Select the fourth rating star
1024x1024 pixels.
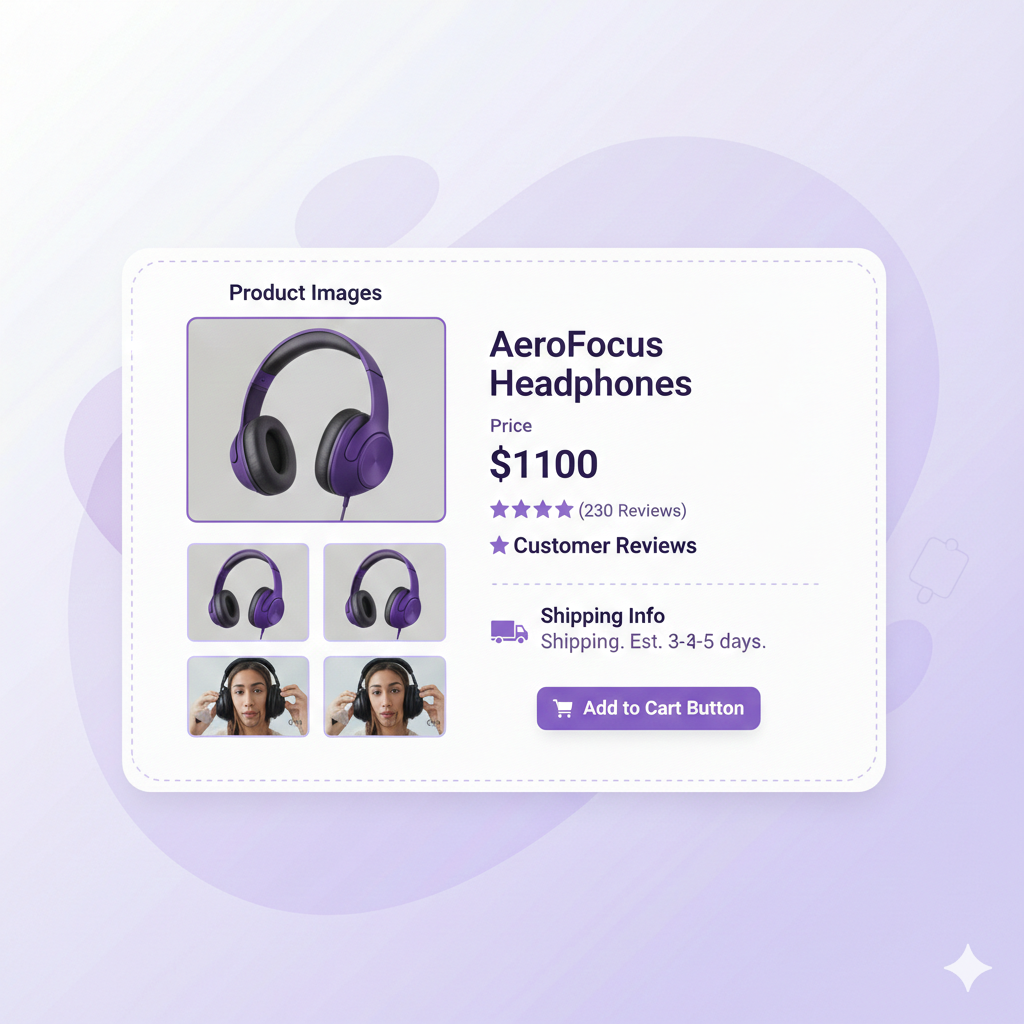click(x=564, y=509)
